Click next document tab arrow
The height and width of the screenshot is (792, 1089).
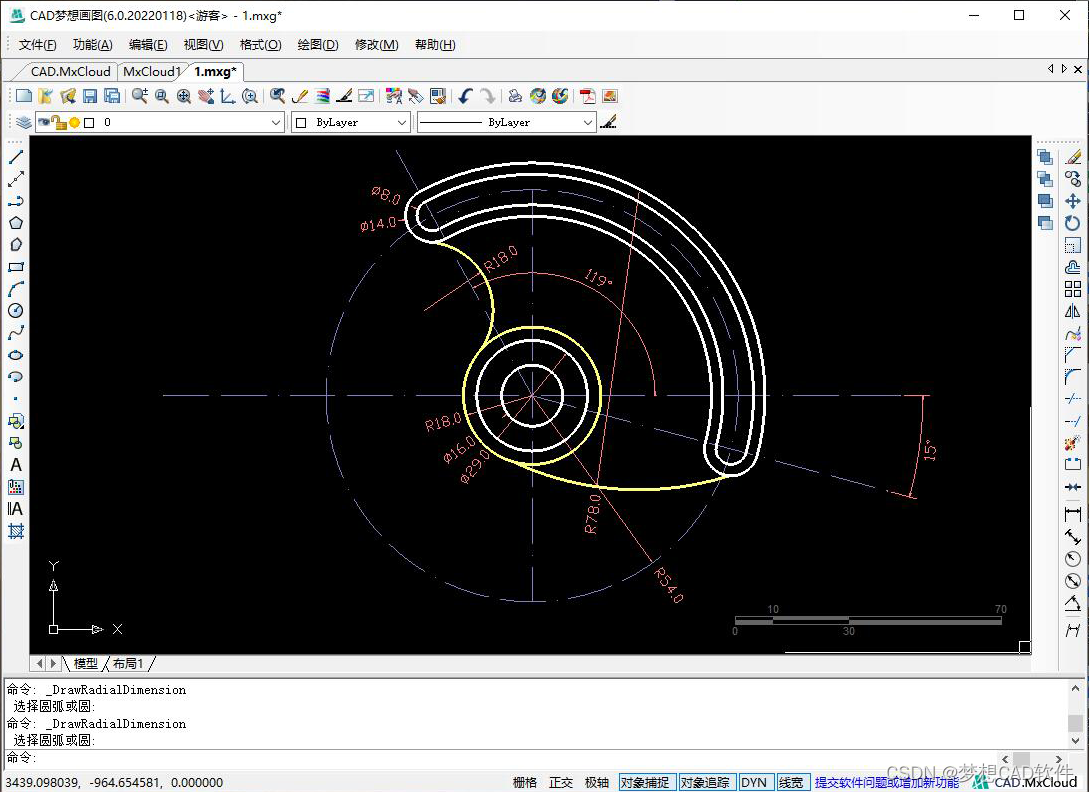1064,69
